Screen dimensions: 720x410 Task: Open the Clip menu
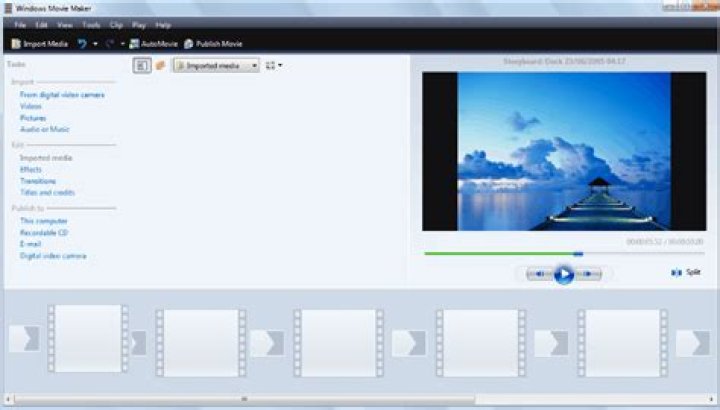click(117, 24)
